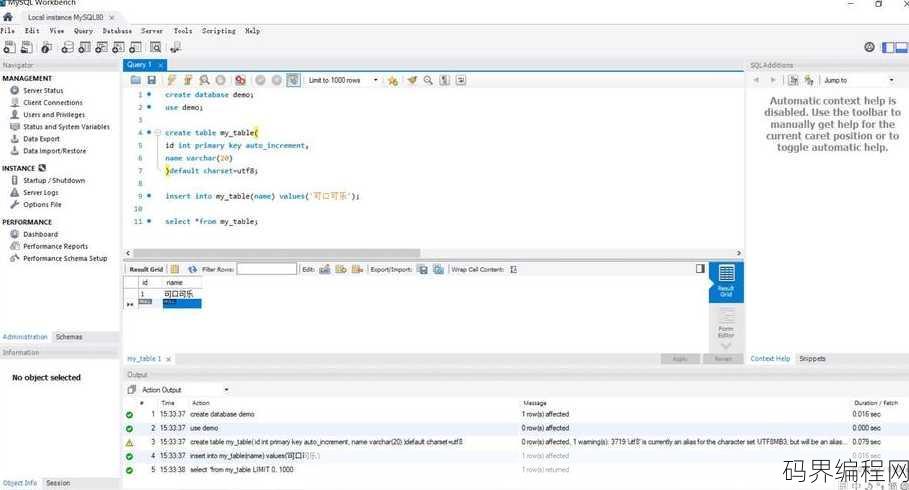Save statement to snippets star icon
Viewport: 909px width, 490px height.
point(392,80)
